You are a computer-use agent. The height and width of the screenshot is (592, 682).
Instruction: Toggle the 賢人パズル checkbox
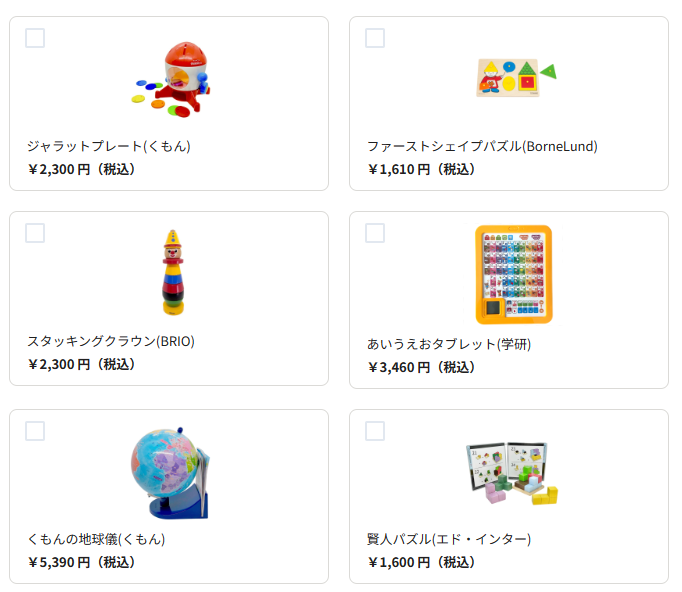click(x=375, y=431)
